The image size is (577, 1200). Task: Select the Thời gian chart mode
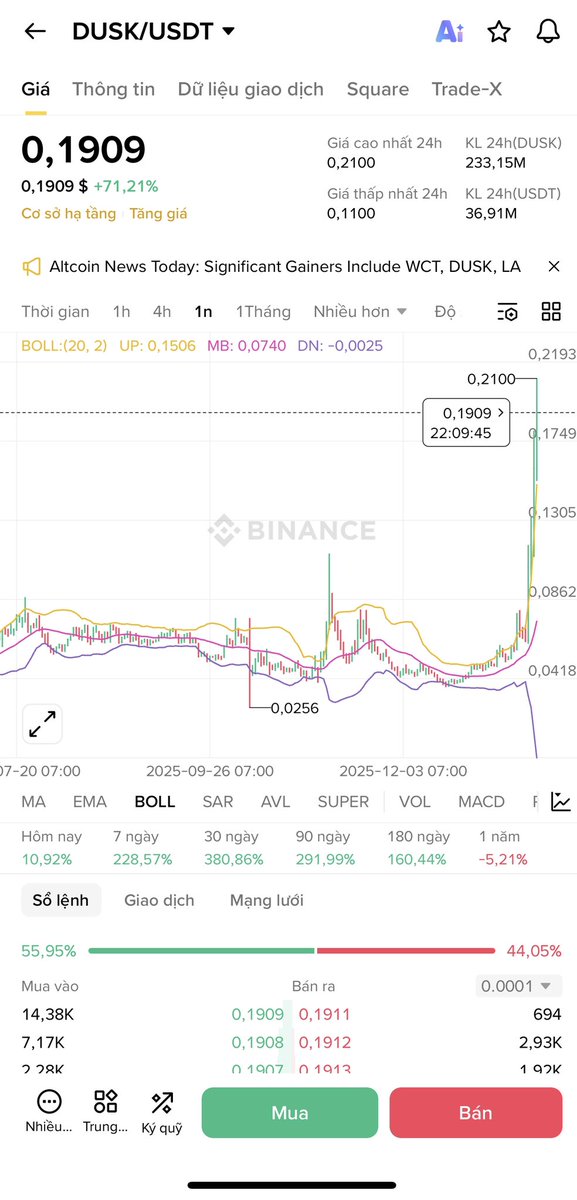point(55,311)
